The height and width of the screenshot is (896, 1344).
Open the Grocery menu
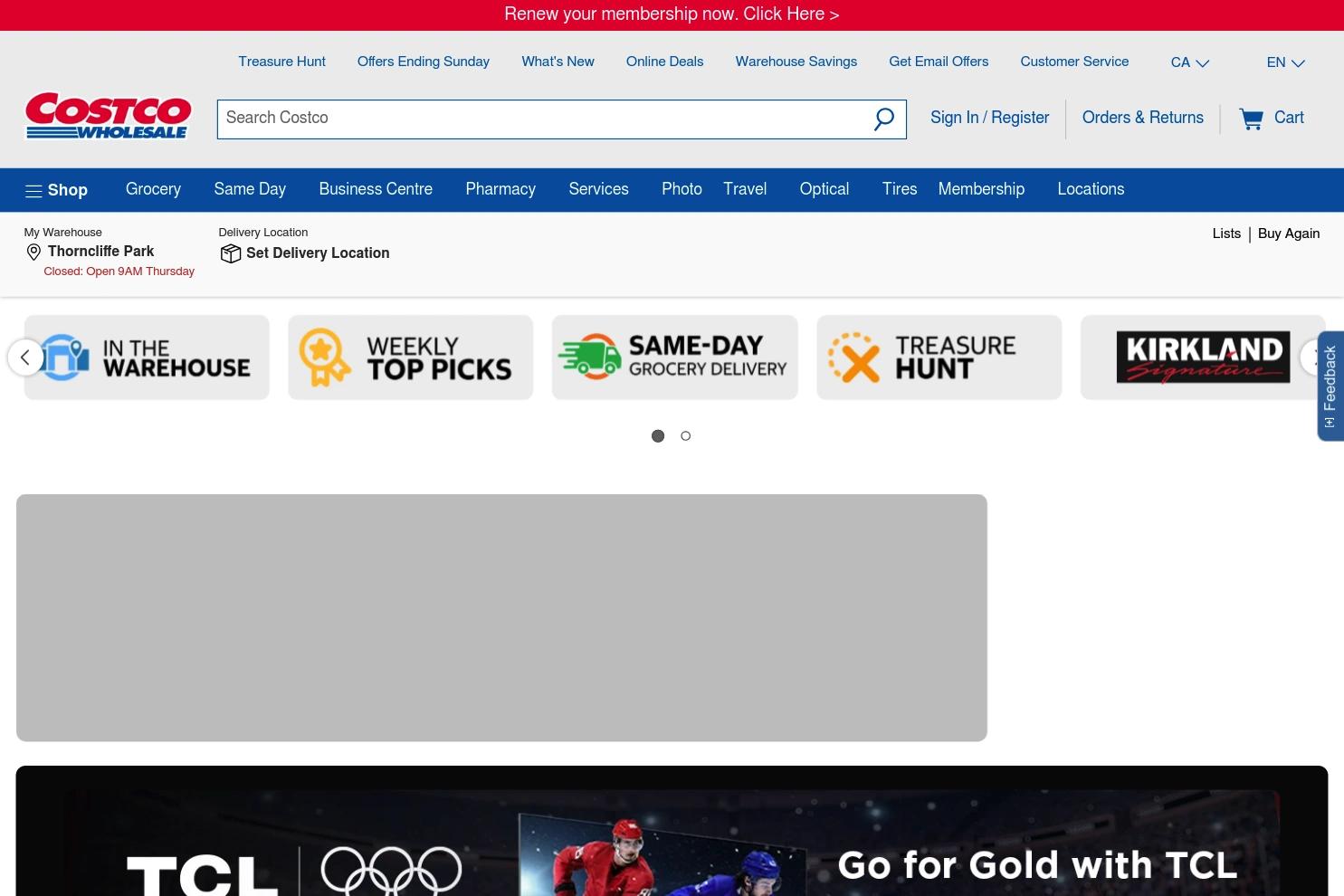pos(153,189)
